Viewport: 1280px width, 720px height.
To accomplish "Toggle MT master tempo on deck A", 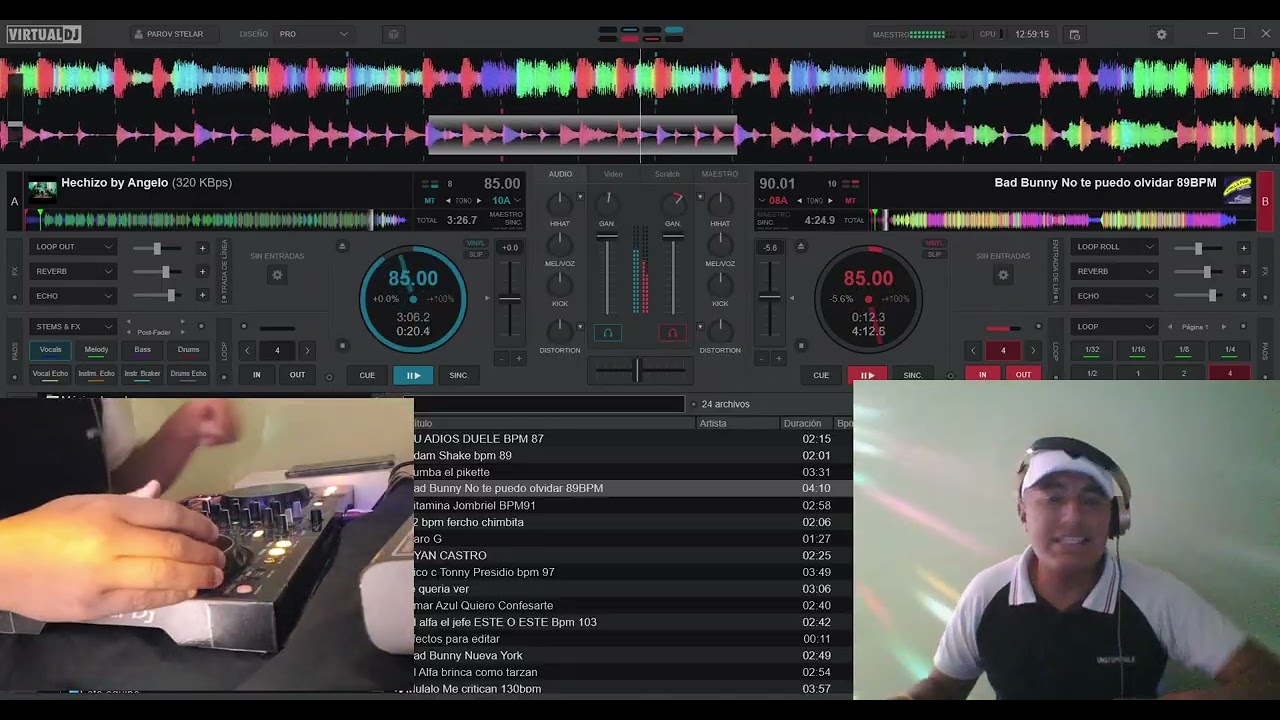I will (430, 201).
